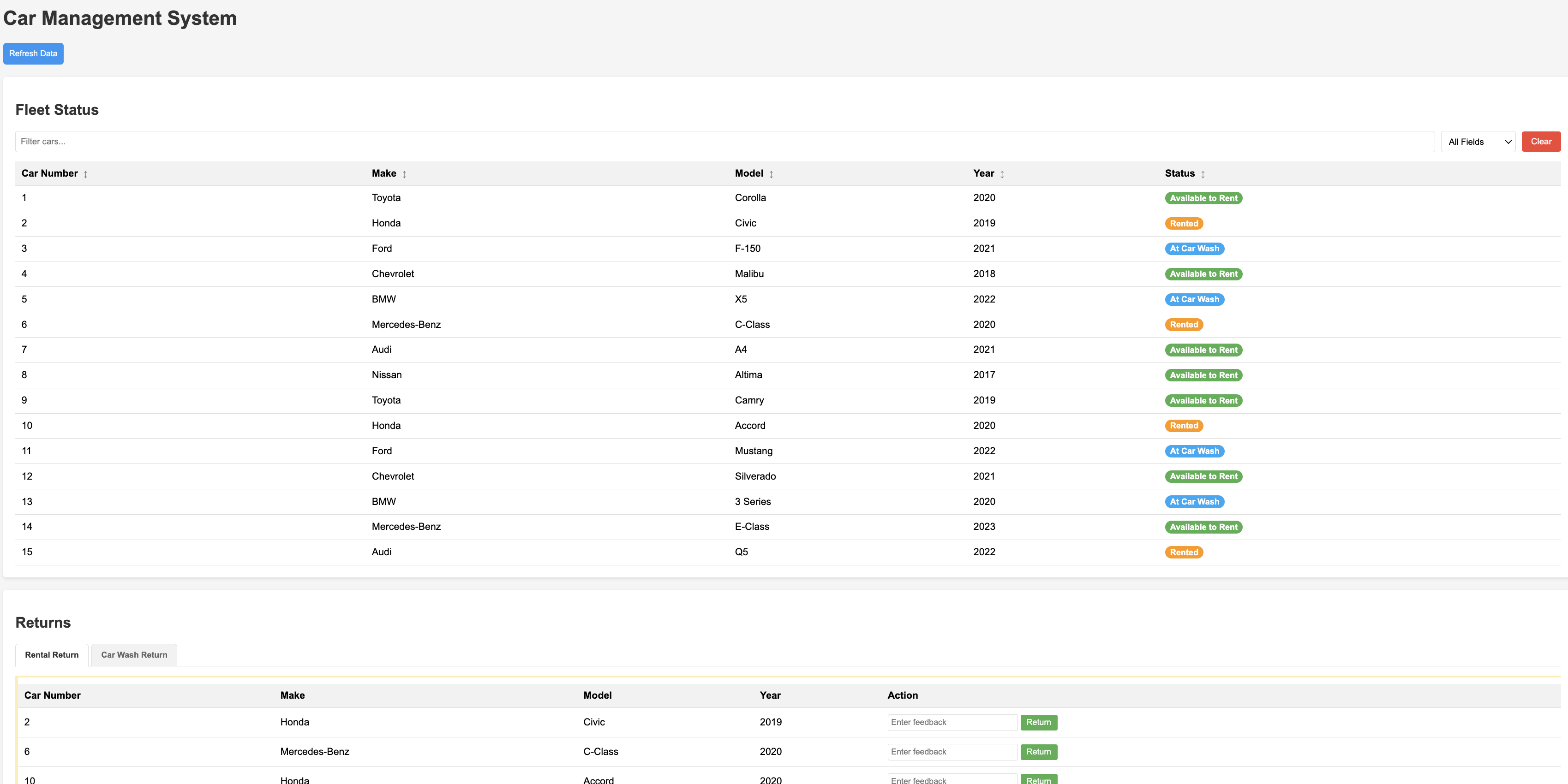Open the All Fields filter dropdown
1568x784 pixels.
tap(1478, 141)
